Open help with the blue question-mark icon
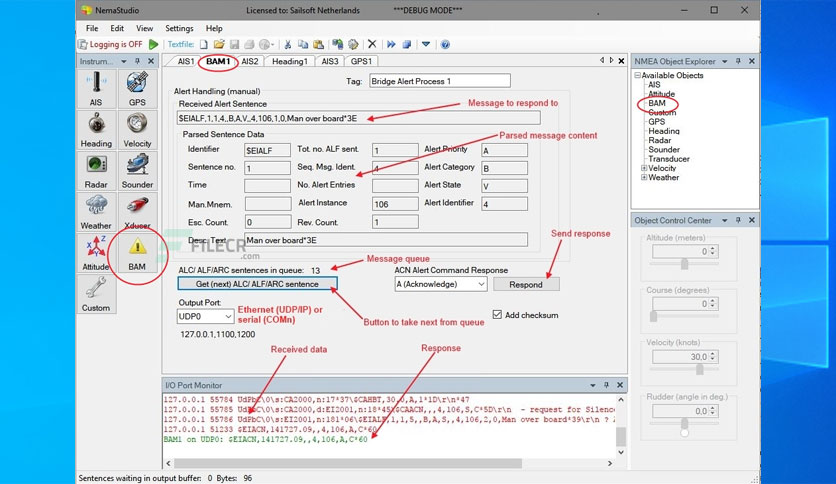 [x=445, y=44]
